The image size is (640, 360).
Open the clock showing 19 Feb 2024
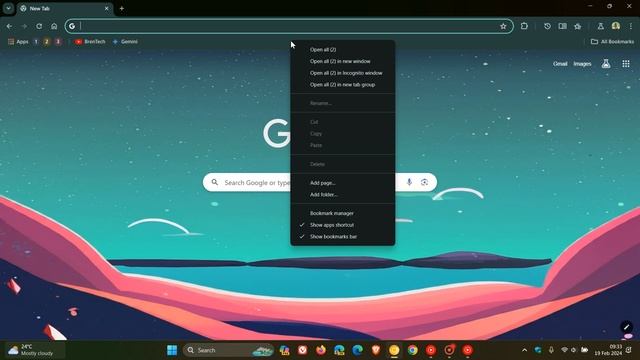[608, 350]
